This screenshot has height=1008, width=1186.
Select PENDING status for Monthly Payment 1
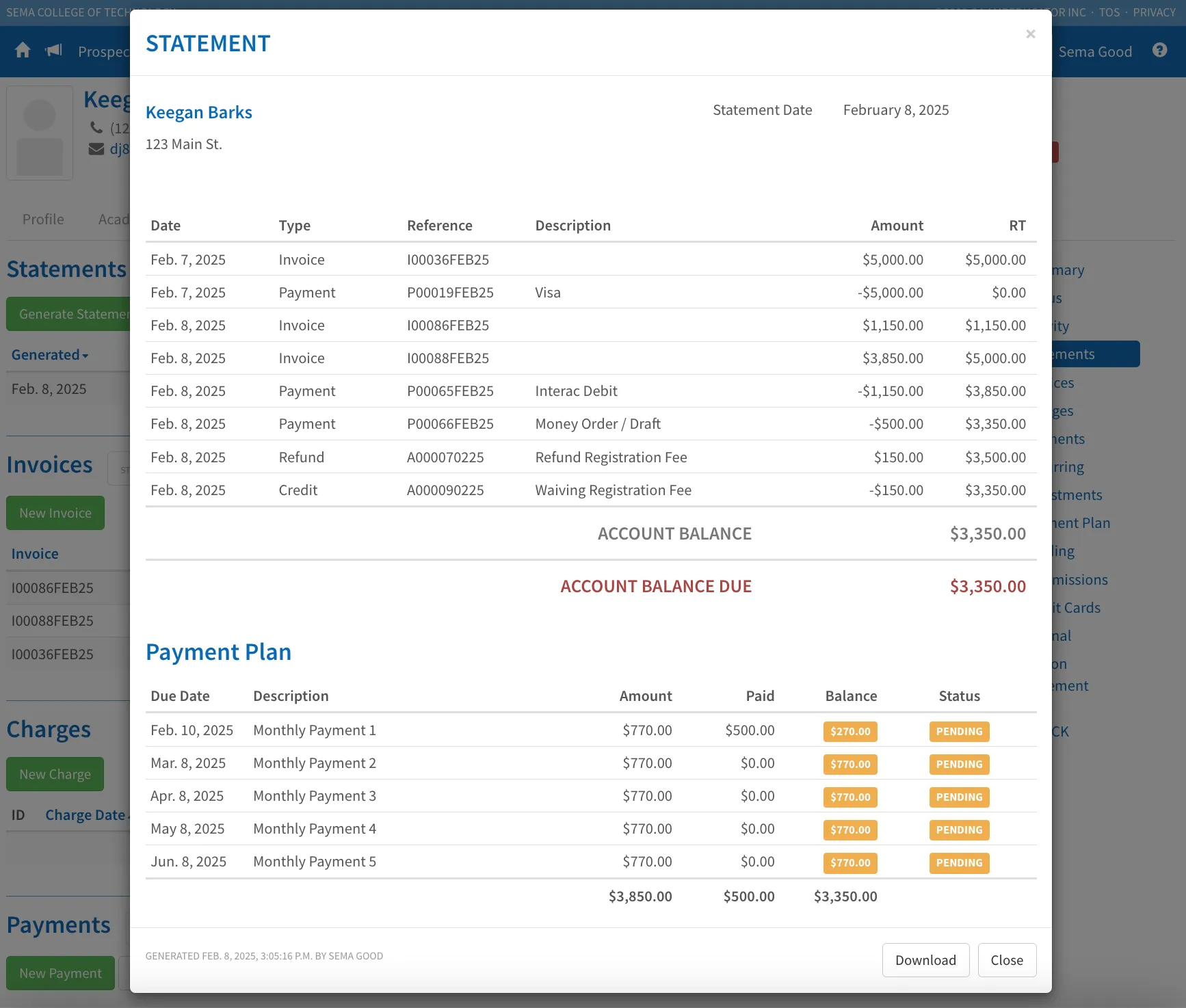(959, 731)
